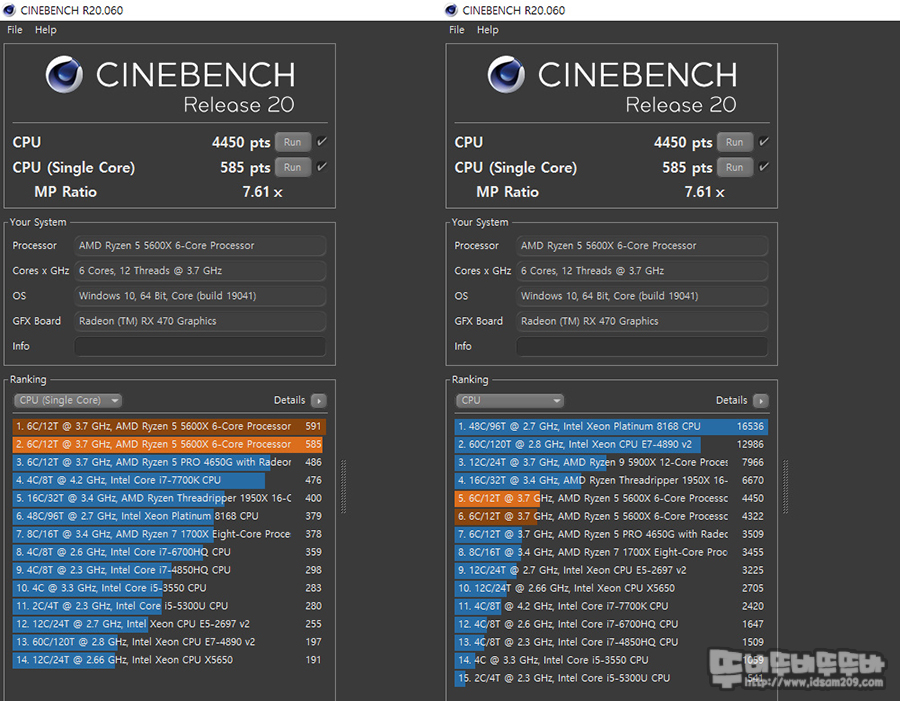Toggle Single Core checkbox in right window
Viewport: 900px width, 701px height.
click(x=764, y=166)
